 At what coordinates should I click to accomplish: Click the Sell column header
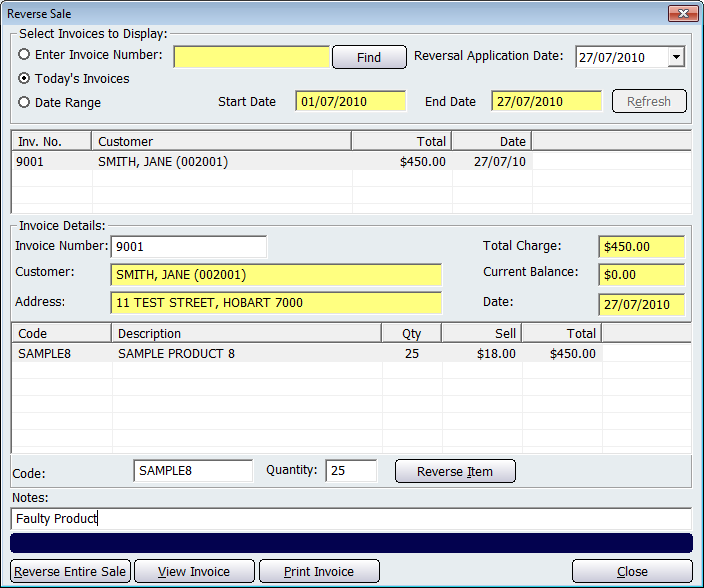pos(482,333)
